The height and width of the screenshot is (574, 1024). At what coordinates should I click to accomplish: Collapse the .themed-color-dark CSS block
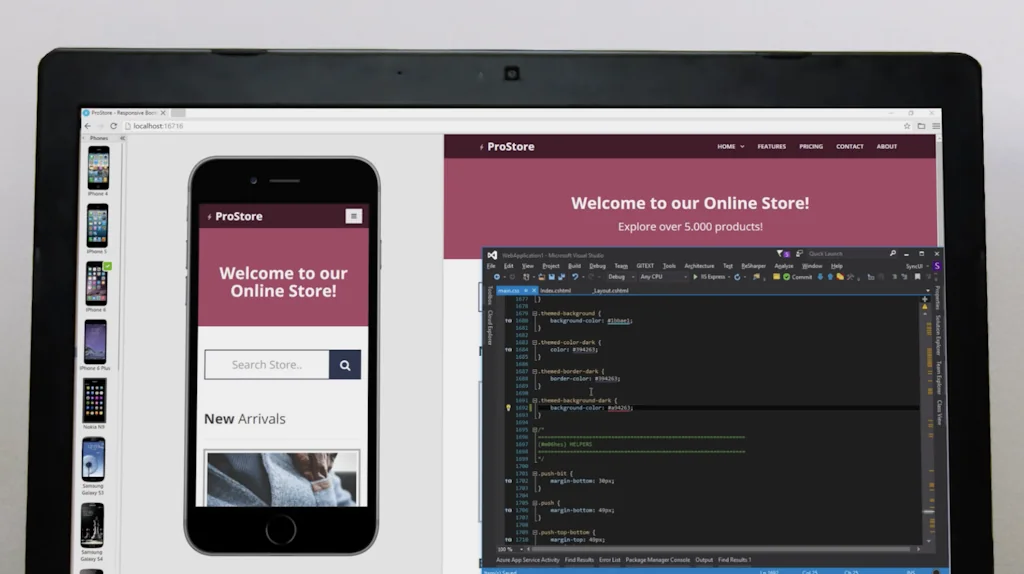pos(535,342)
